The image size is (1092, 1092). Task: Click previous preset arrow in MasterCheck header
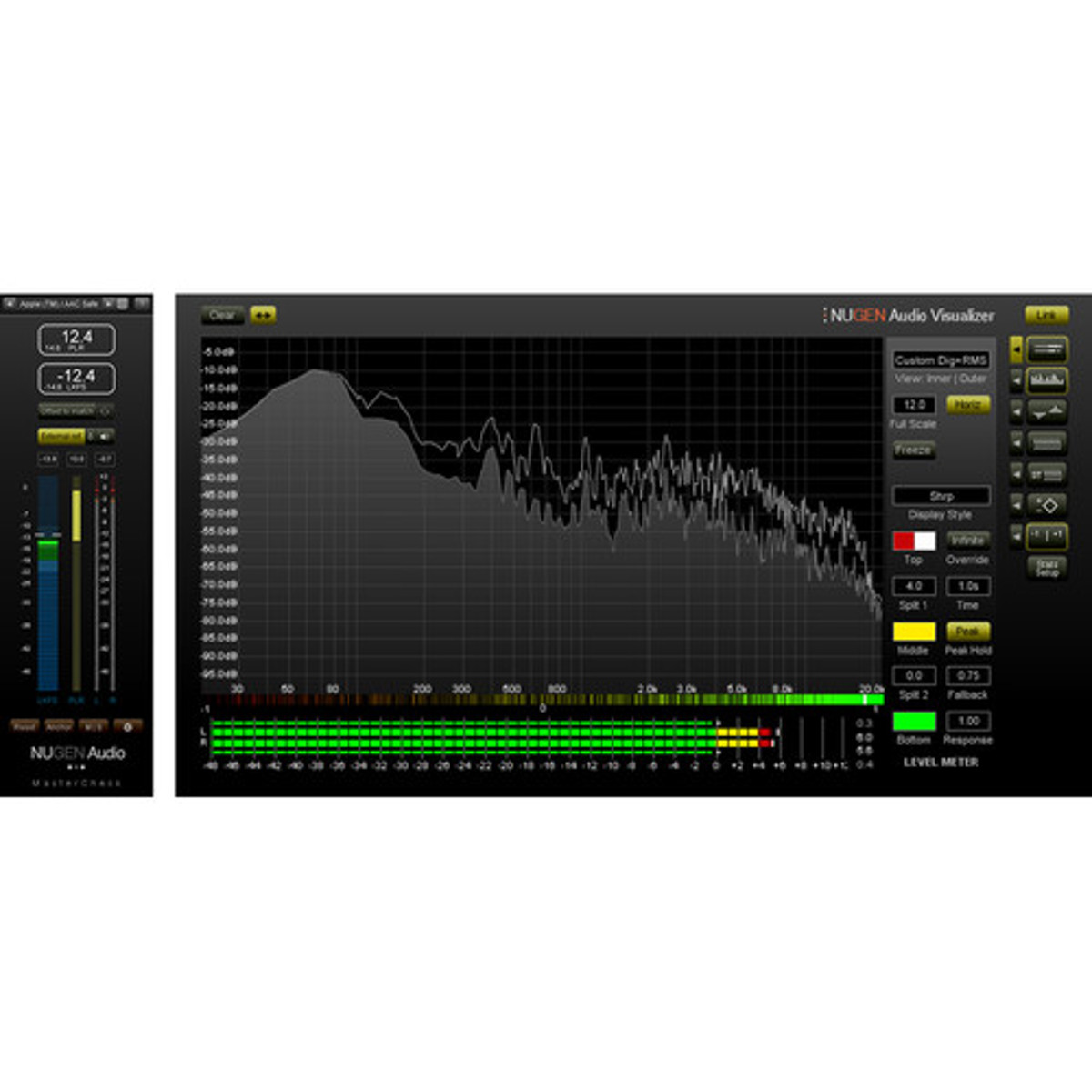(x=10, y=303)
